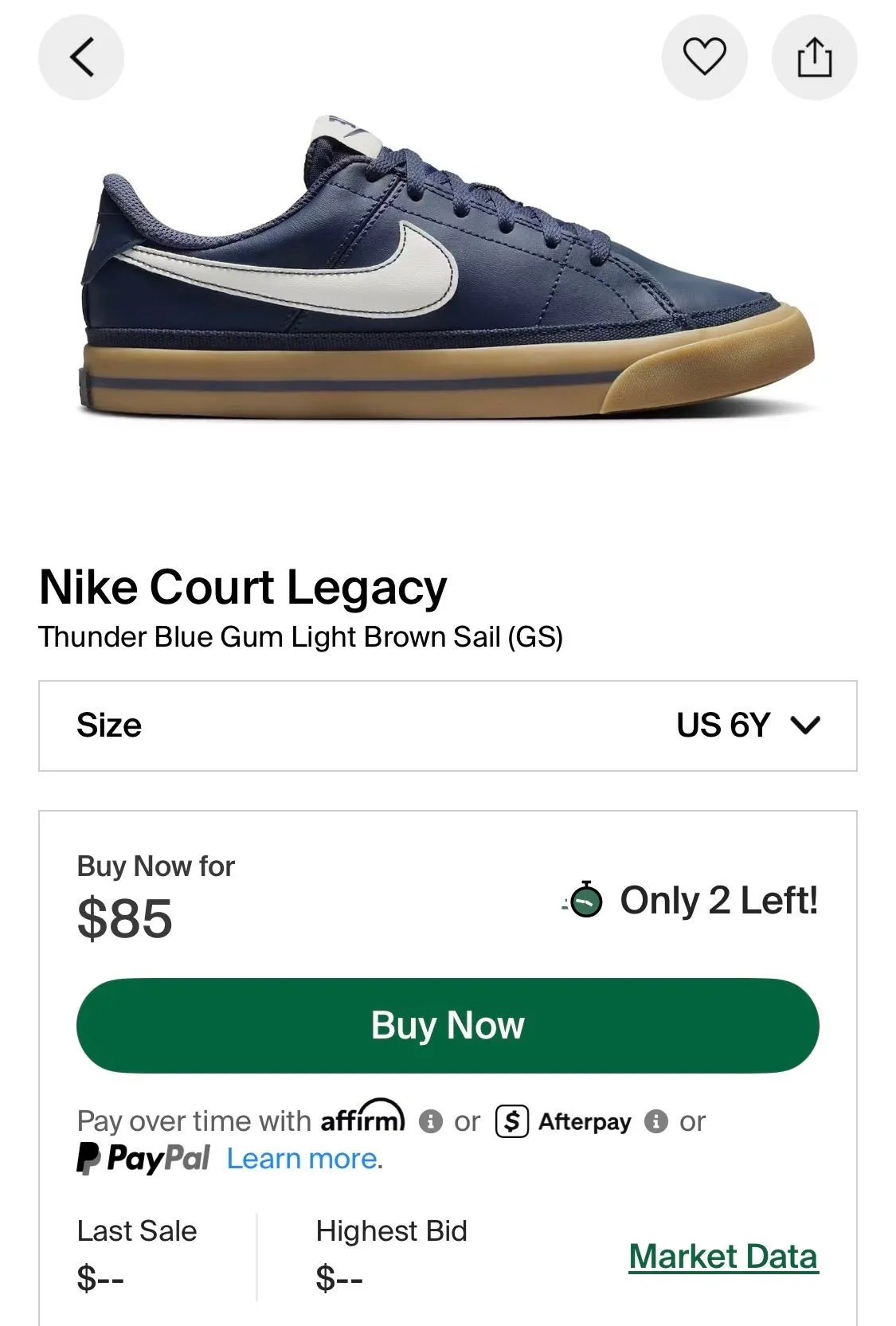
Task: Tap the Afterpay logo icon
Action: 512,1121
